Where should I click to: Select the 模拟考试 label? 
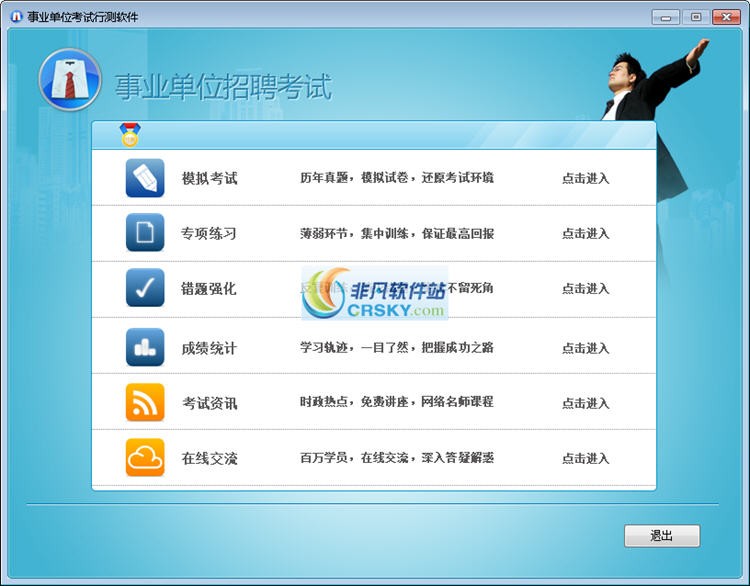[209, 178]
